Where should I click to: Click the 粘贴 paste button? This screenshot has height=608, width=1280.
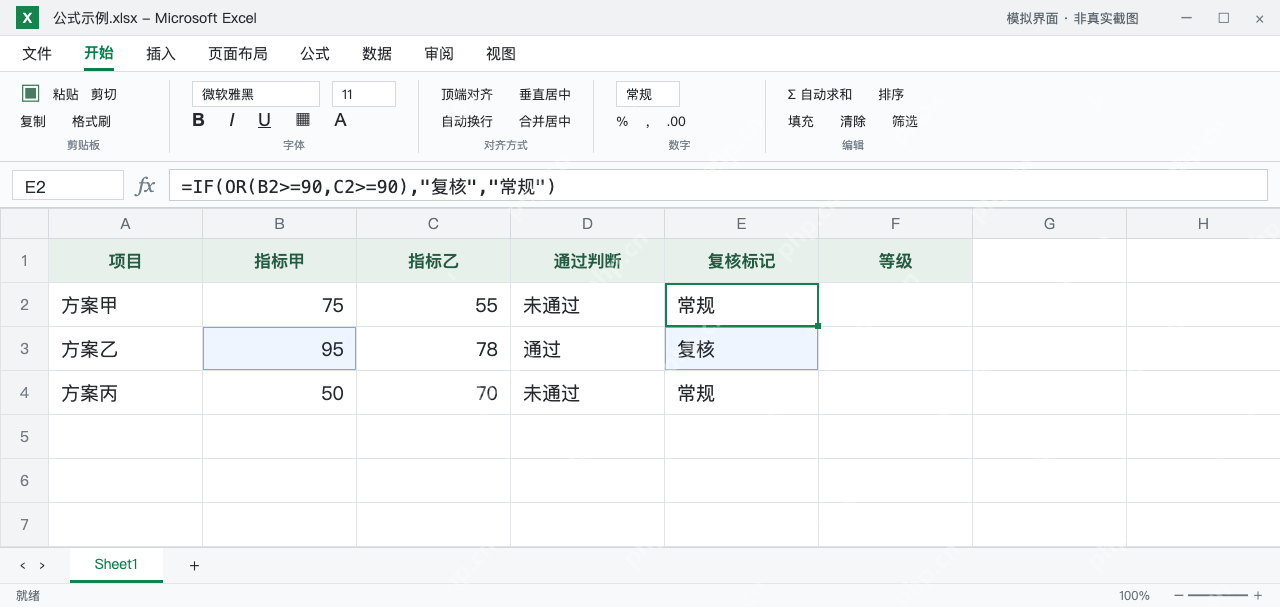click(x=66, y=94)
